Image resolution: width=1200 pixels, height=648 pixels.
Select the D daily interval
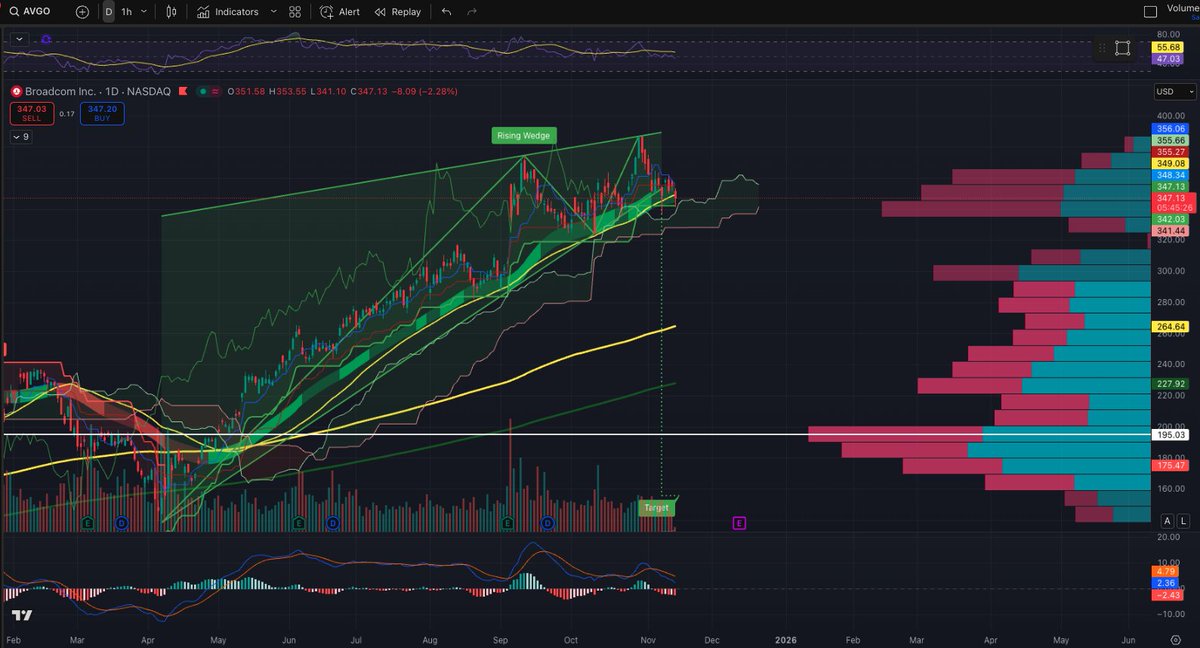108,12
